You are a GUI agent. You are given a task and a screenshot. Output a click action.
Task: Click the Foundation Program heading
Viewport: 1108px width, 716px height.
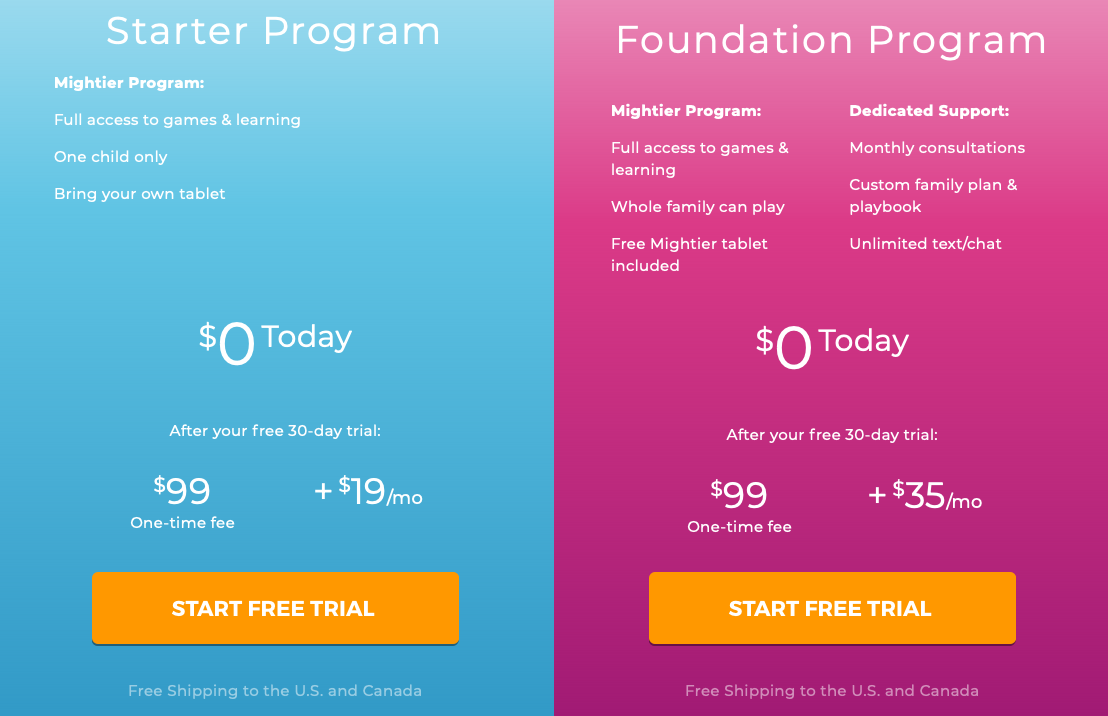pyautogui.click(x=831, y=40)
